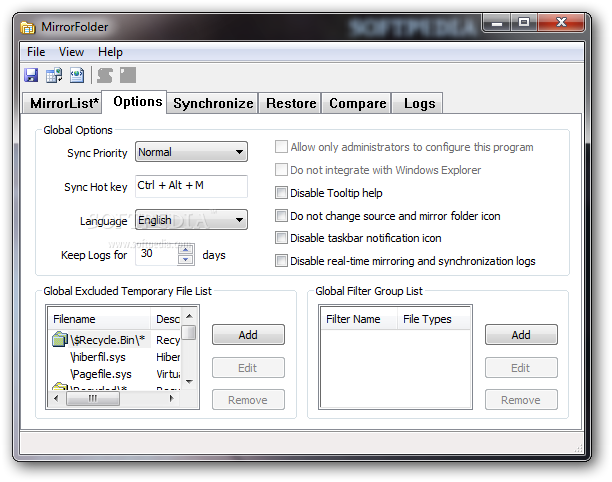Decrease Keep Logs days with down arrow
The height and width of the screenshot is (482, 612).
pyautogui.click(x=186, y=260)
